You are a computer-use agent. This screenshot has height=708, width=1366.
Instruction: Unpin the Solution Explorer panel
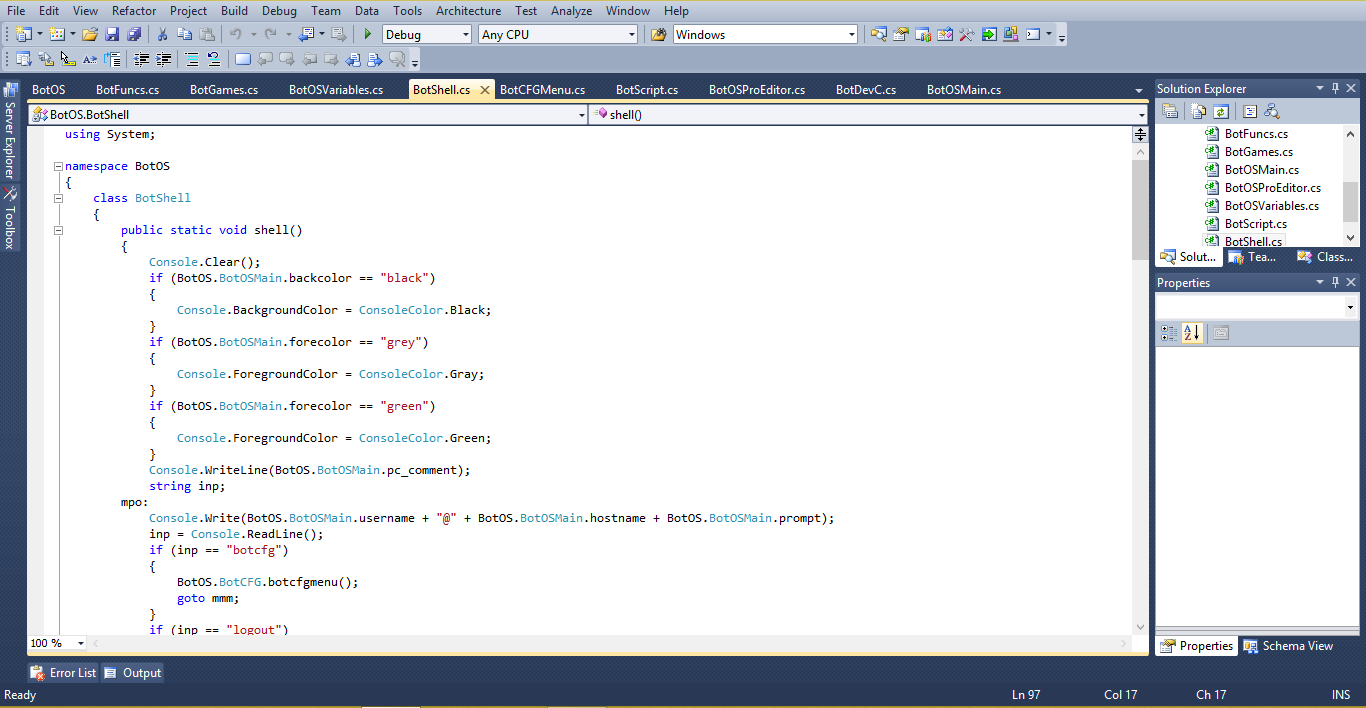pyautogui.click(x=1336, y=87)
